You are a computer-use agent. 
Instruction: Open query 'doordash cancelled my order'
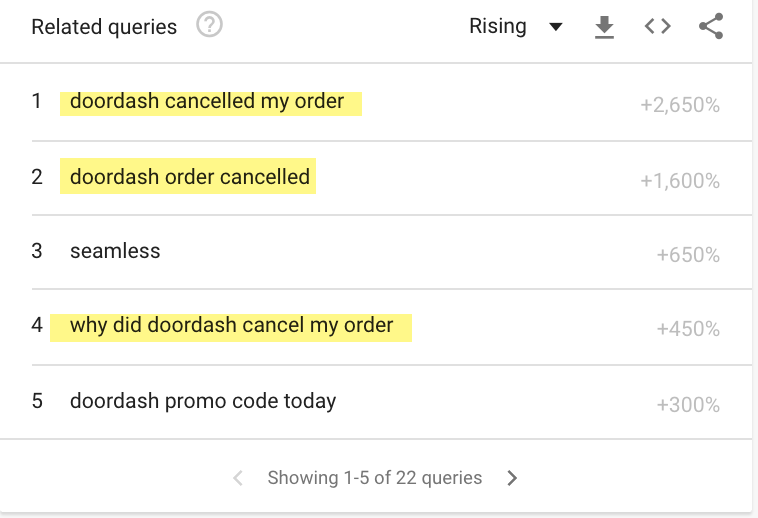[207, 101]
